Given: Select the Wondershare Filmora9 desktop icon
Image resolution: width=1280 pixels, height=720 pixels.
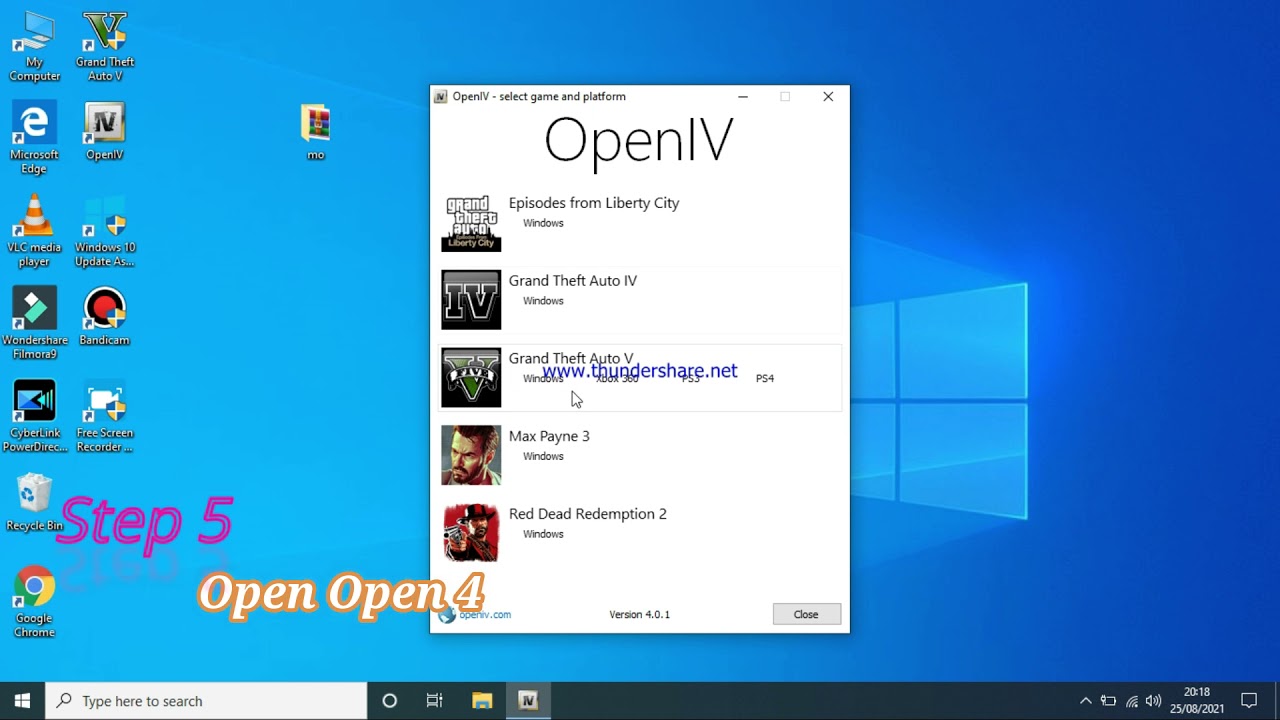Looking at the screenshot, I should pos(34,324).
